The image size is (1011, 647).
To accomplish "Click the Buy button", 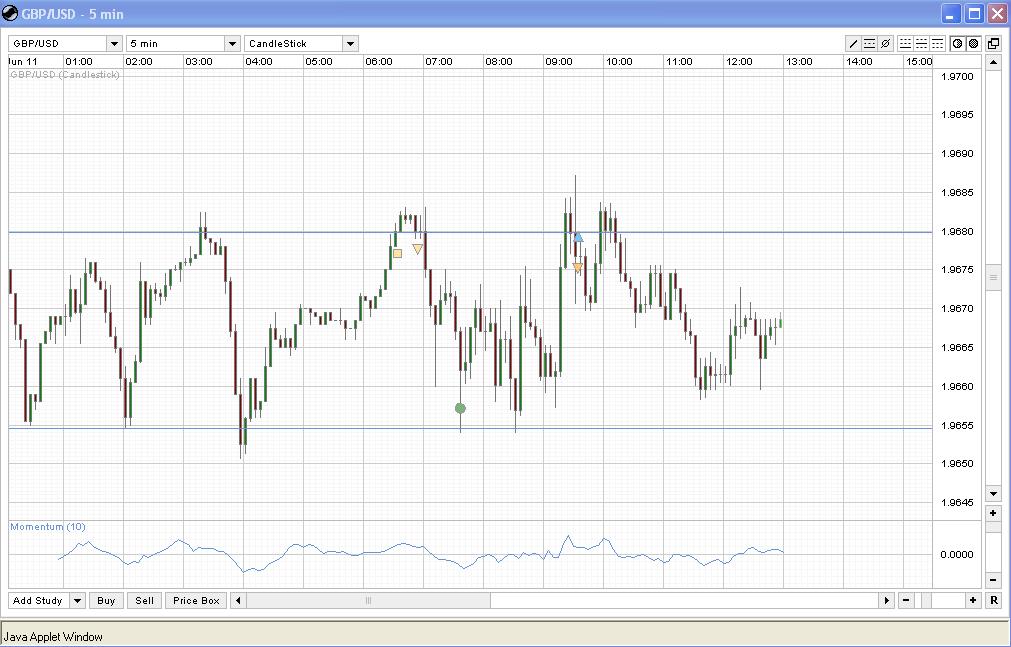I will [106, 601].
